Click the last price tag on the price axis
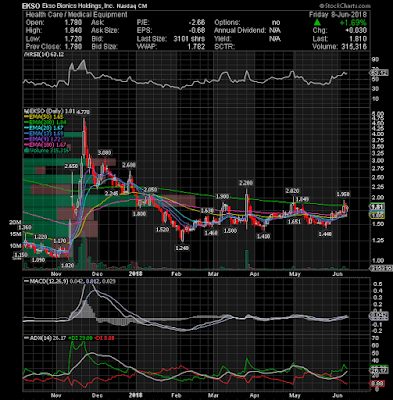393x400 pixels. coord(377,207)
